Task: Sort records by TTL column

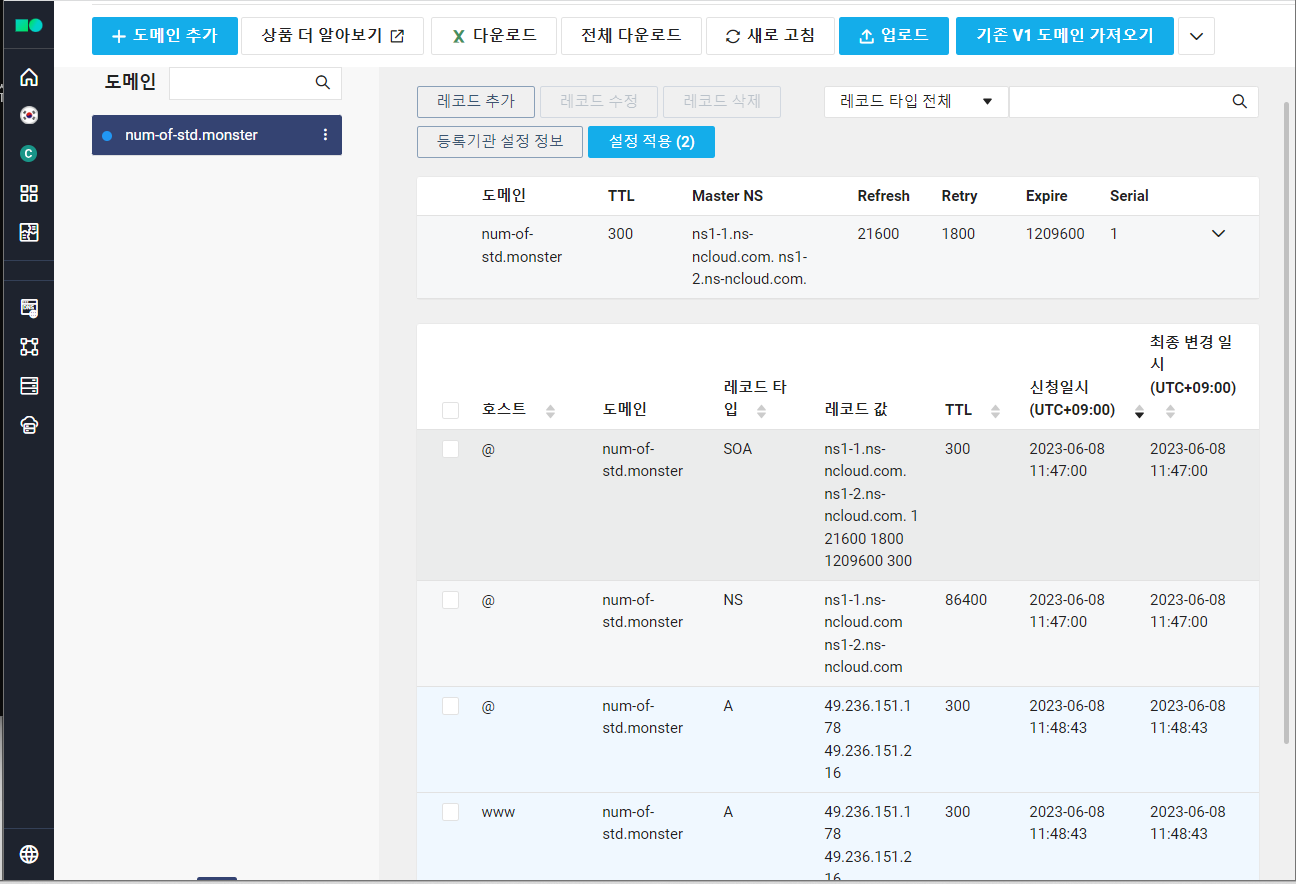Action: [995, 410]
